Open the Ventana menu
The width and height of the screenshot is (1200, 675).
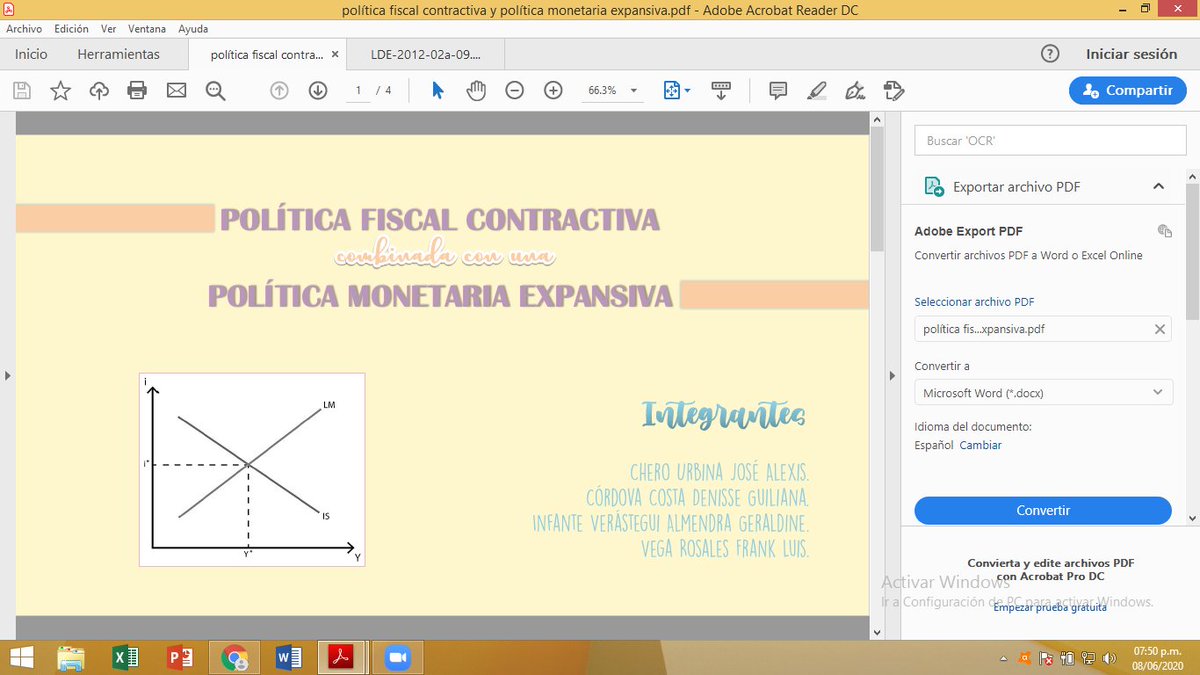tap(147, 29)
